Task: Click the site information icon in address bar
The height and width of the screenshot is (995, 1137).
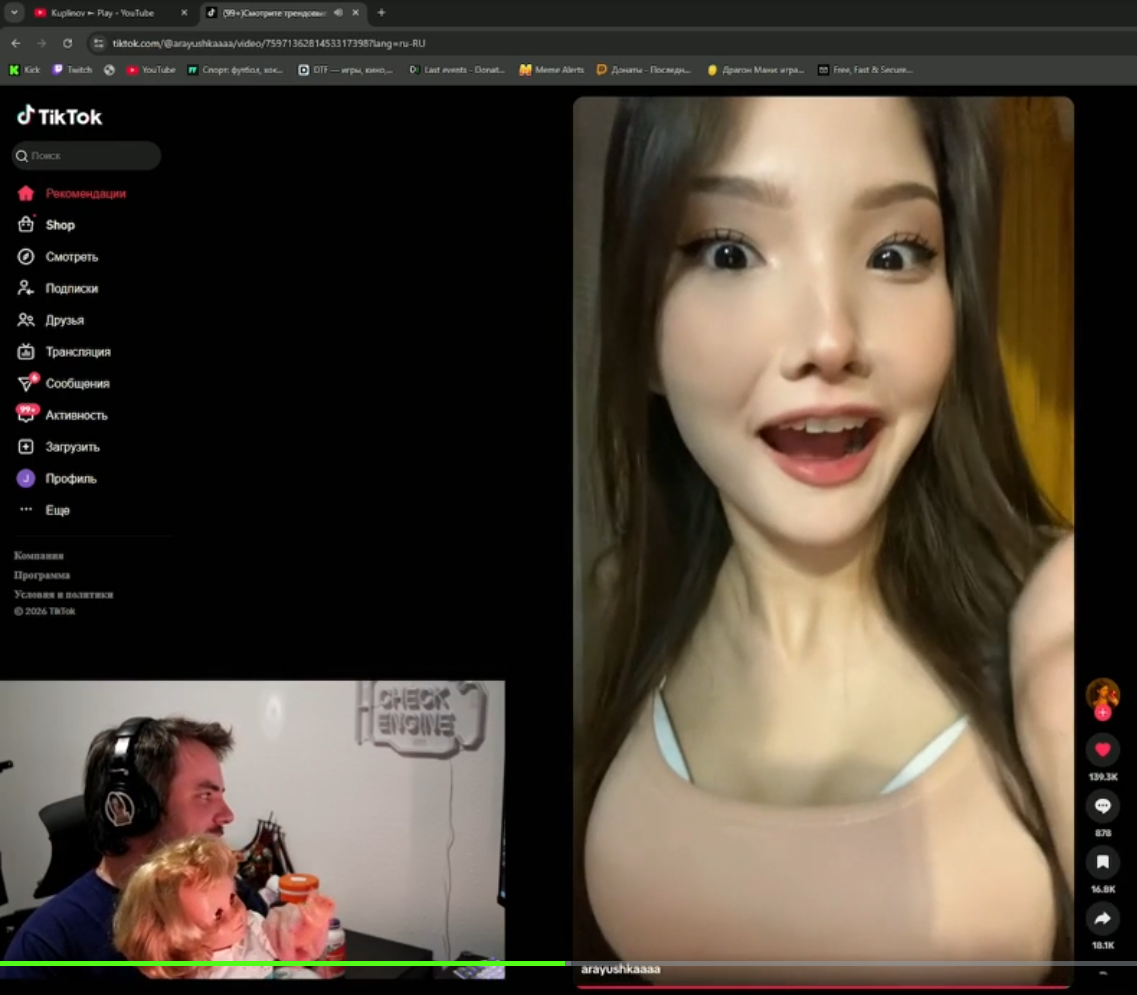Action: 99,44
